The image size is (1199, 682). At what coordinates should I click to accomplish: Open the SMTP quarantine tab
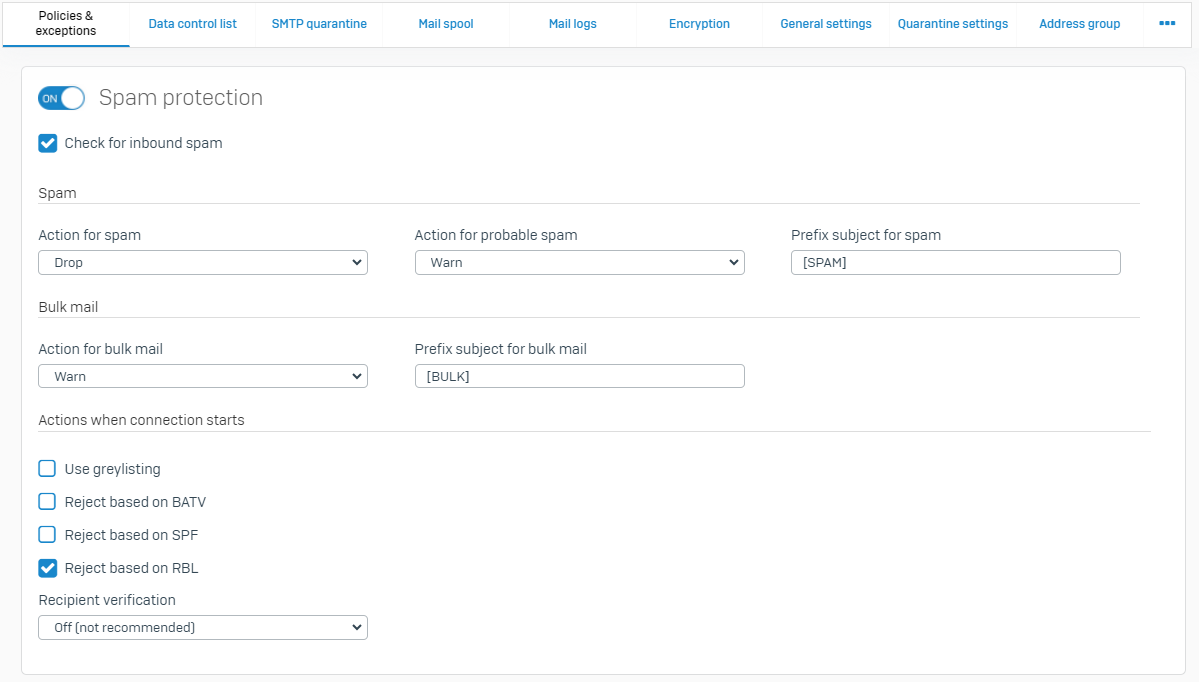click(319, 24)
